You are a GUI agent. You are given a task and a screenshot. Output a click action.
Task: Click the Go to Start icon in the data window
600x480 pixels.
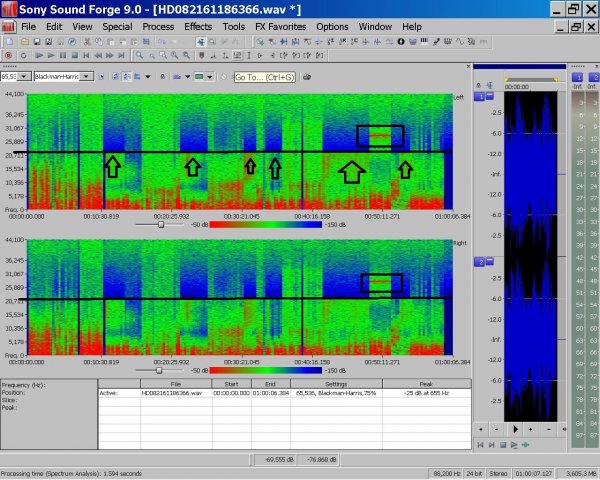(480, 444)
